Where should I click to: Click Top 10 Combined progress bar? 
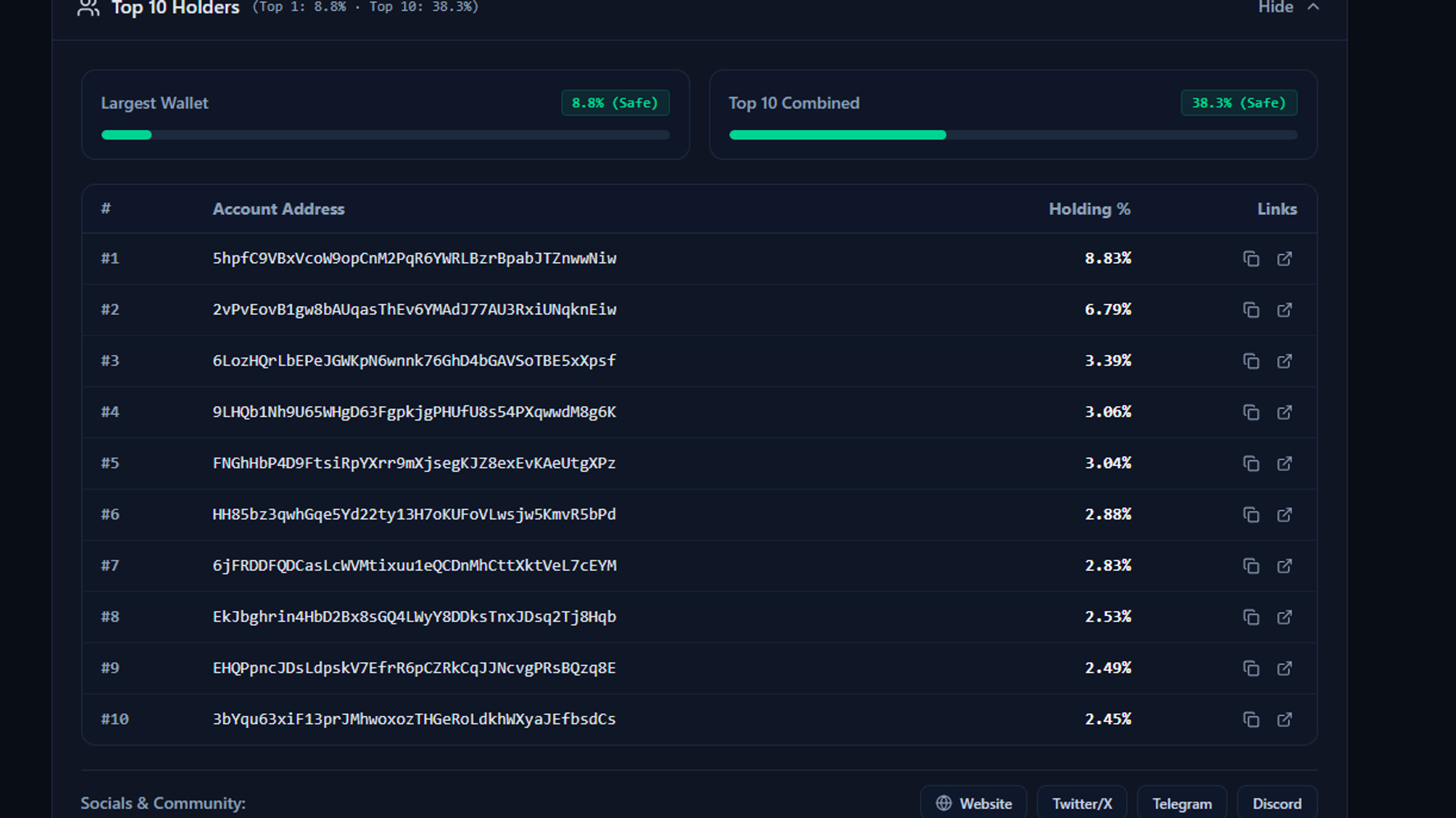1014,135
